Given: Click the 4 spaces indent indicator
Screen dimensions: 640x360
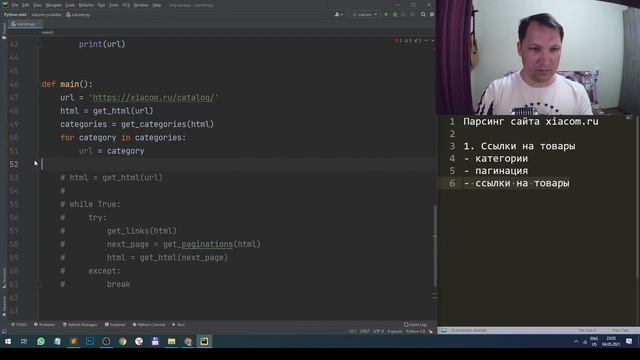Looking at the screenshot, I should (395, 331).
